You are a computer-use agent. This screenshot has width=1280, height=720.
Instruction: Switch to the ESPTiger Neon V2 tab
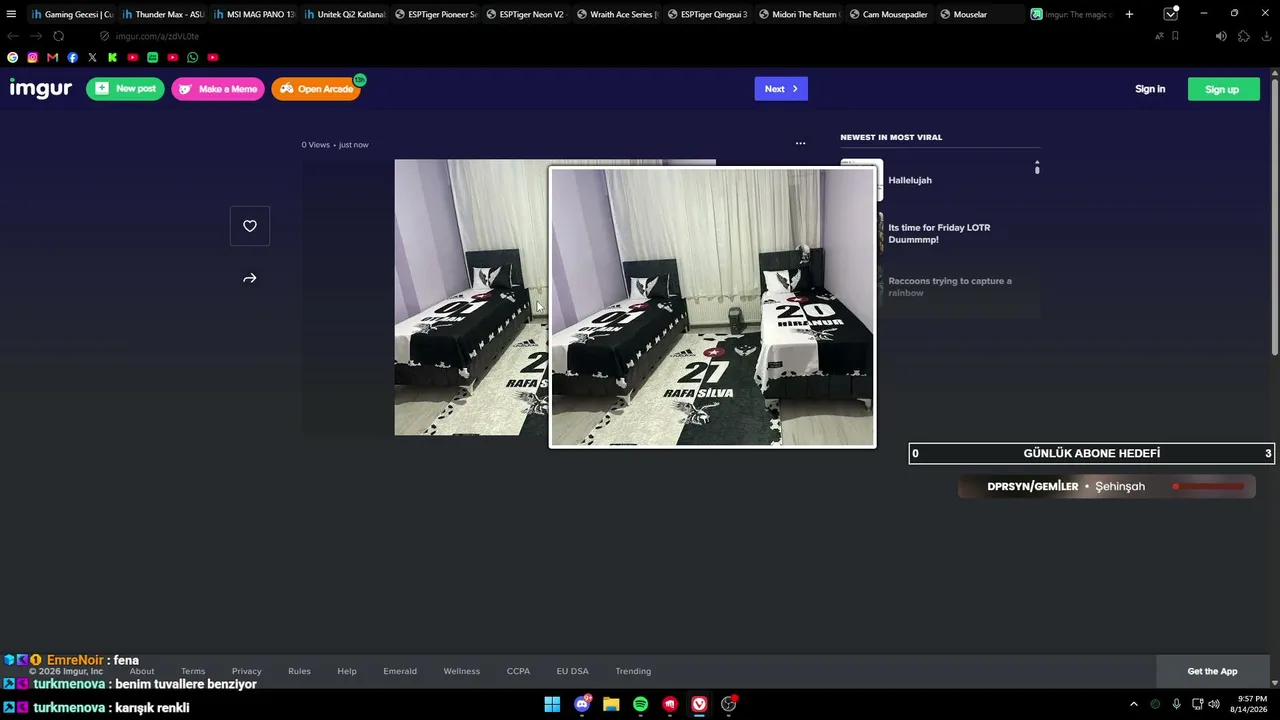point(526,14)
